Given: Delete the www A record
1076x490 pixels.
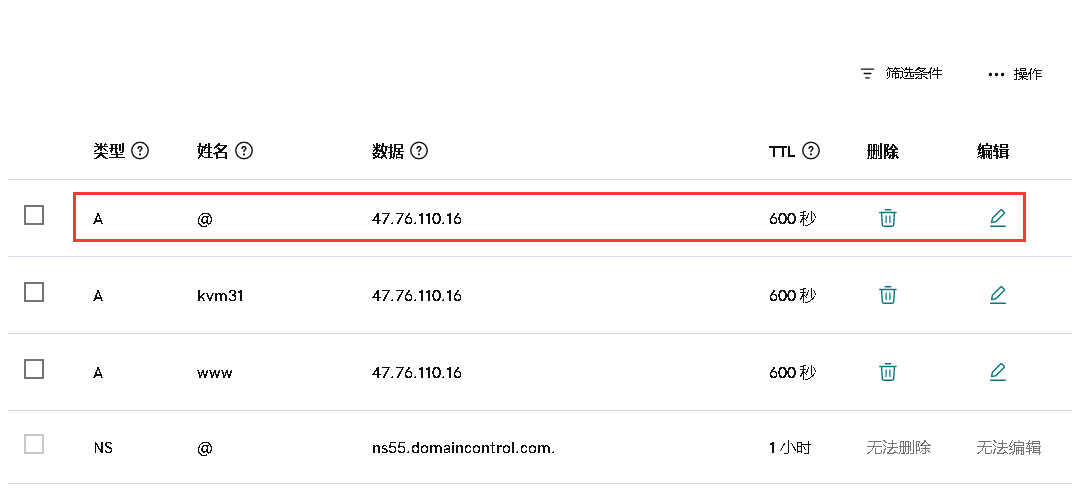Looking at the screenshot, I should point(888,372).
